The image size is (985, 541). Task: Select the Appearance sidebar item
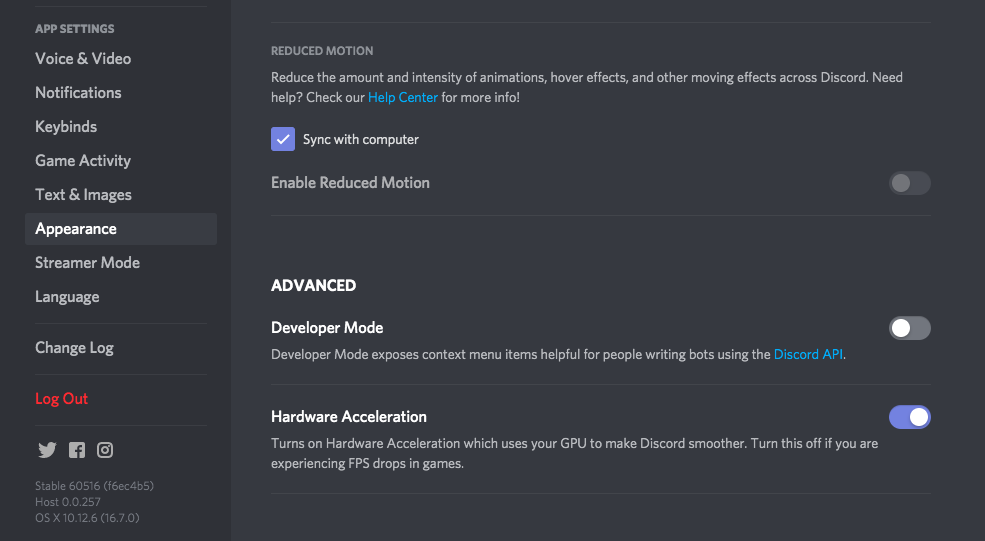point(121,229)
